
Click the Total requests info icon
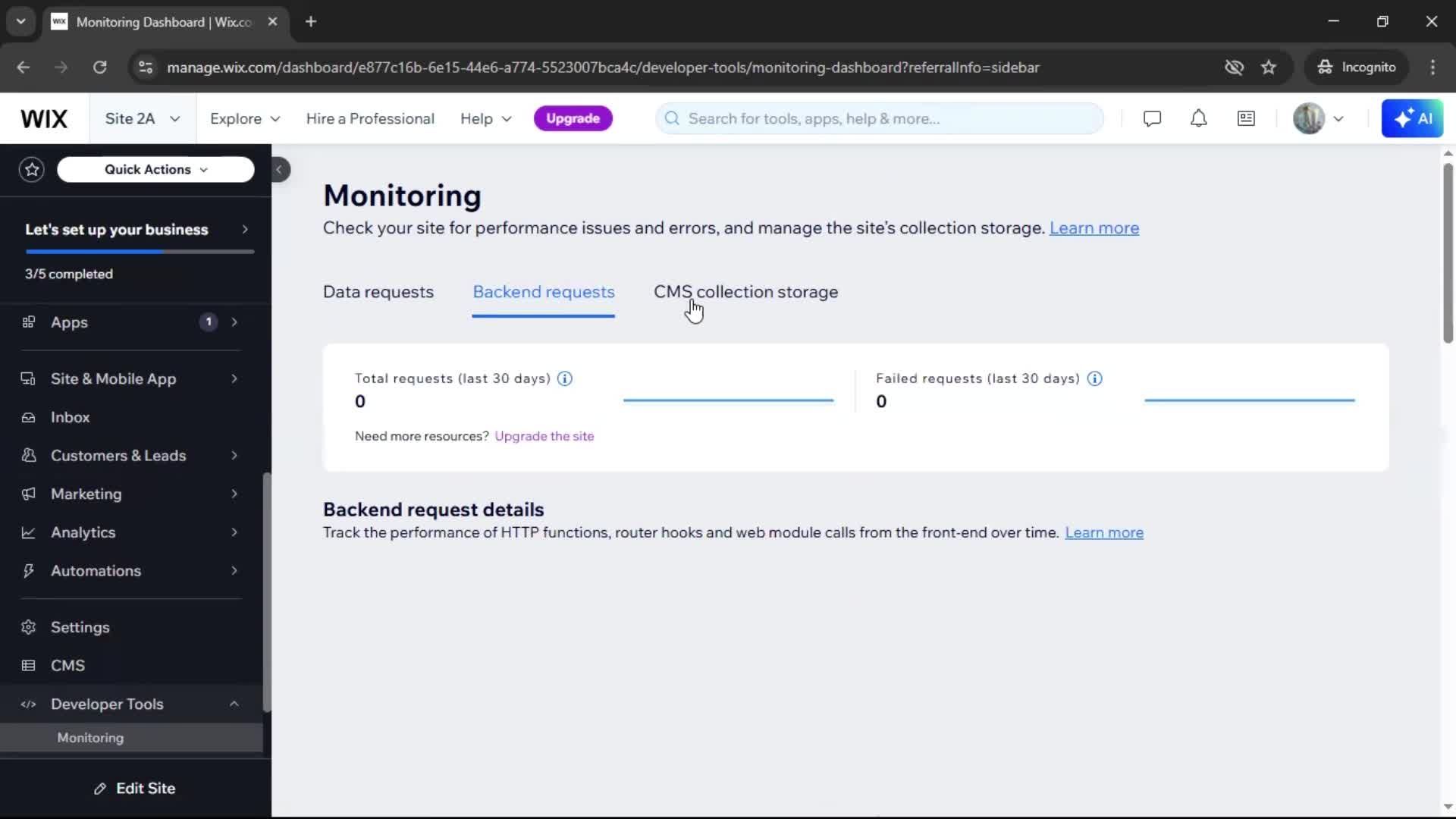[x=565, y=378]
